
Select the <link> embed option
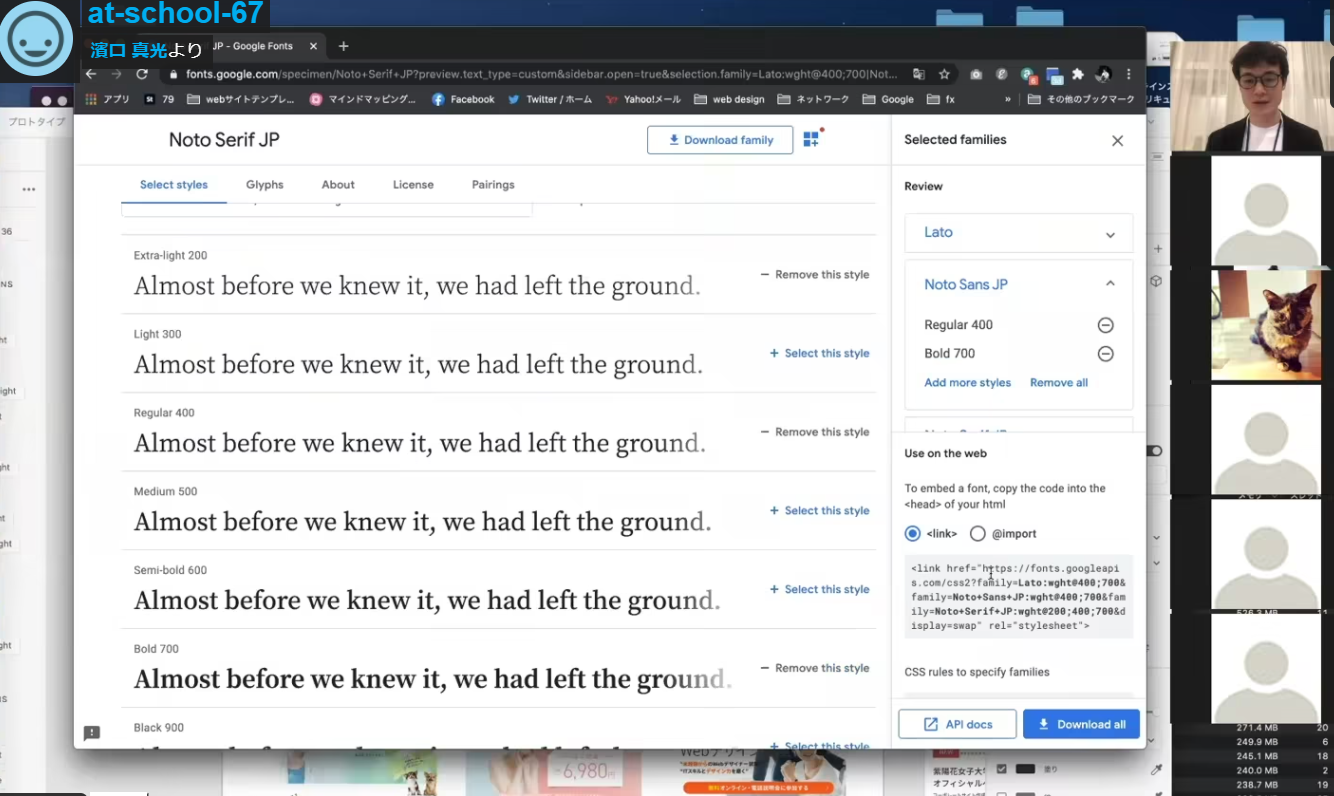coord(912,534)
